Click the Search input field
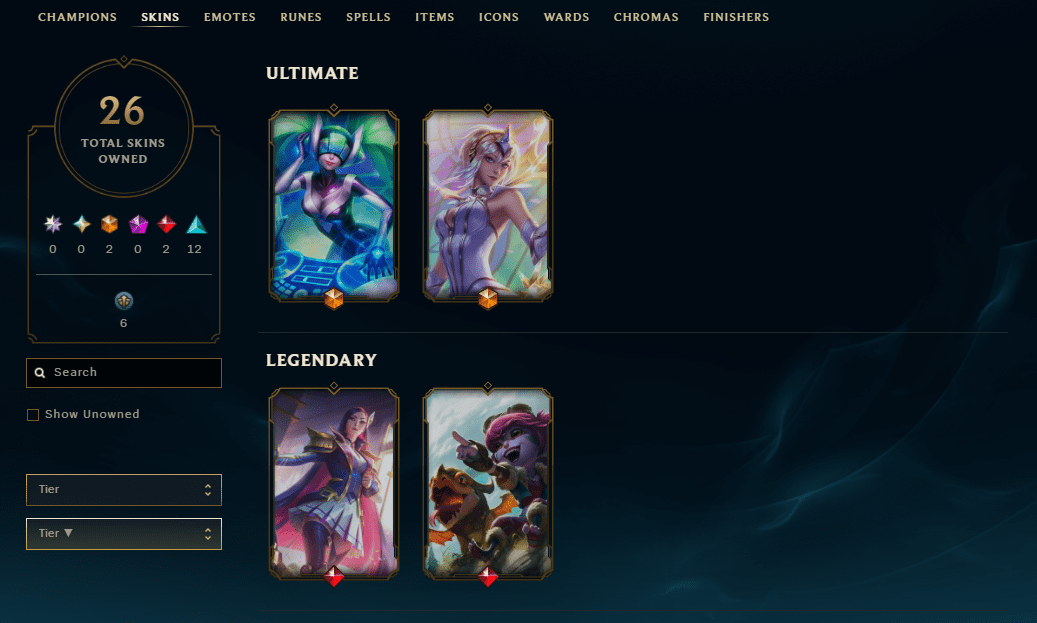Viewport: 1037px width, 623px height. pos(124,373)
